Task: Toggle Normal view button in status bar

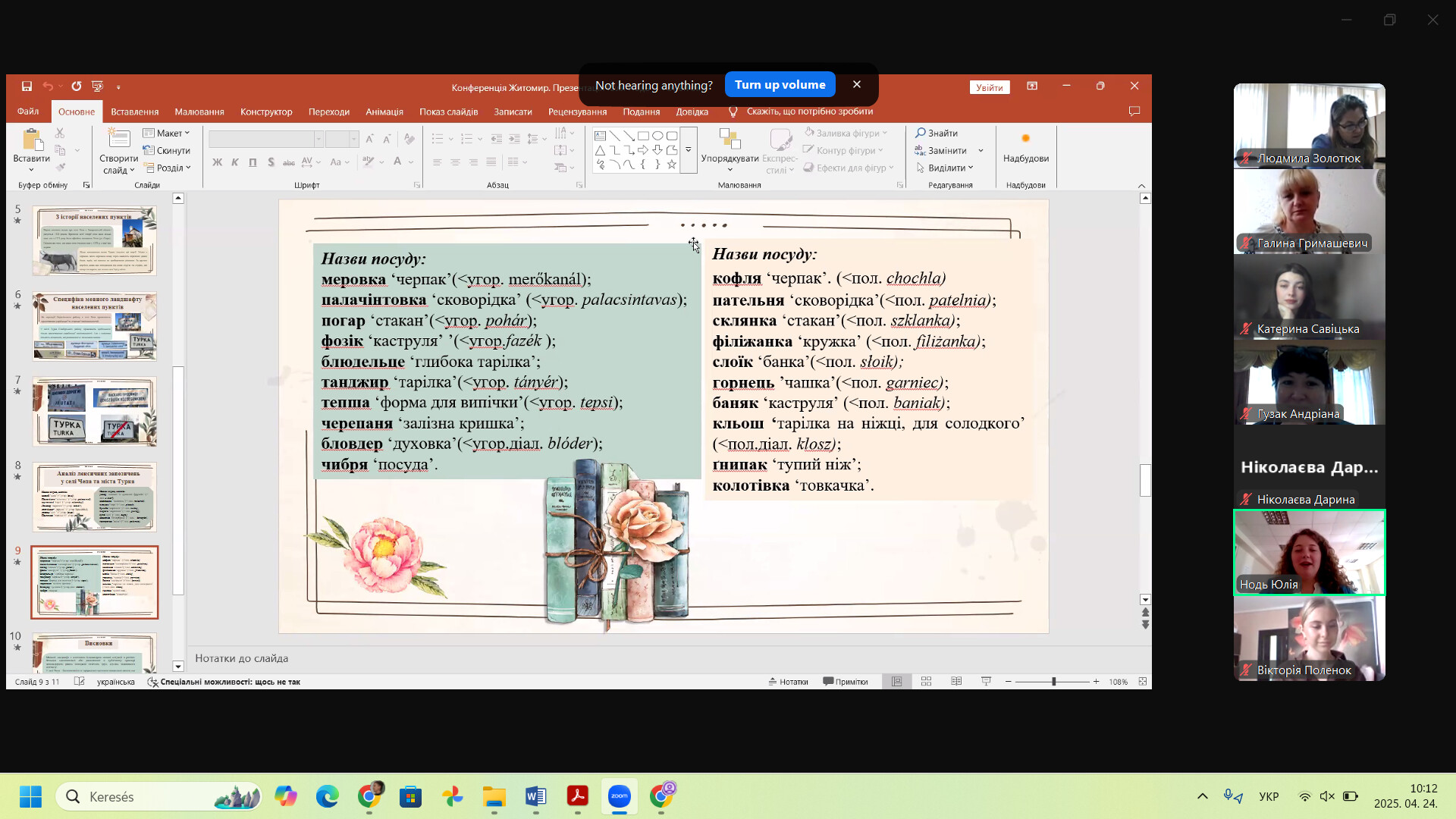Action: coord(896,682)
